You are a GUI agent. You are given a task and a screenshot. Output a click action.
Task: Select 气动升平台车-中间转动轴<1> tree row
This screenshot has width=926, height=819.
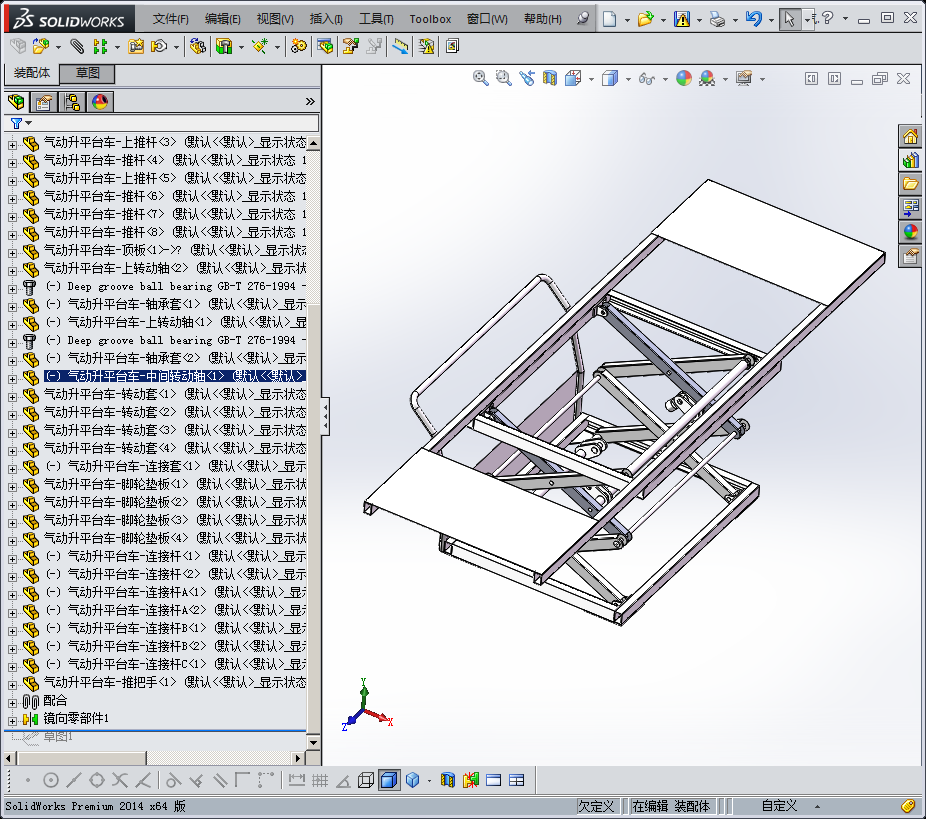pos(175,376)
